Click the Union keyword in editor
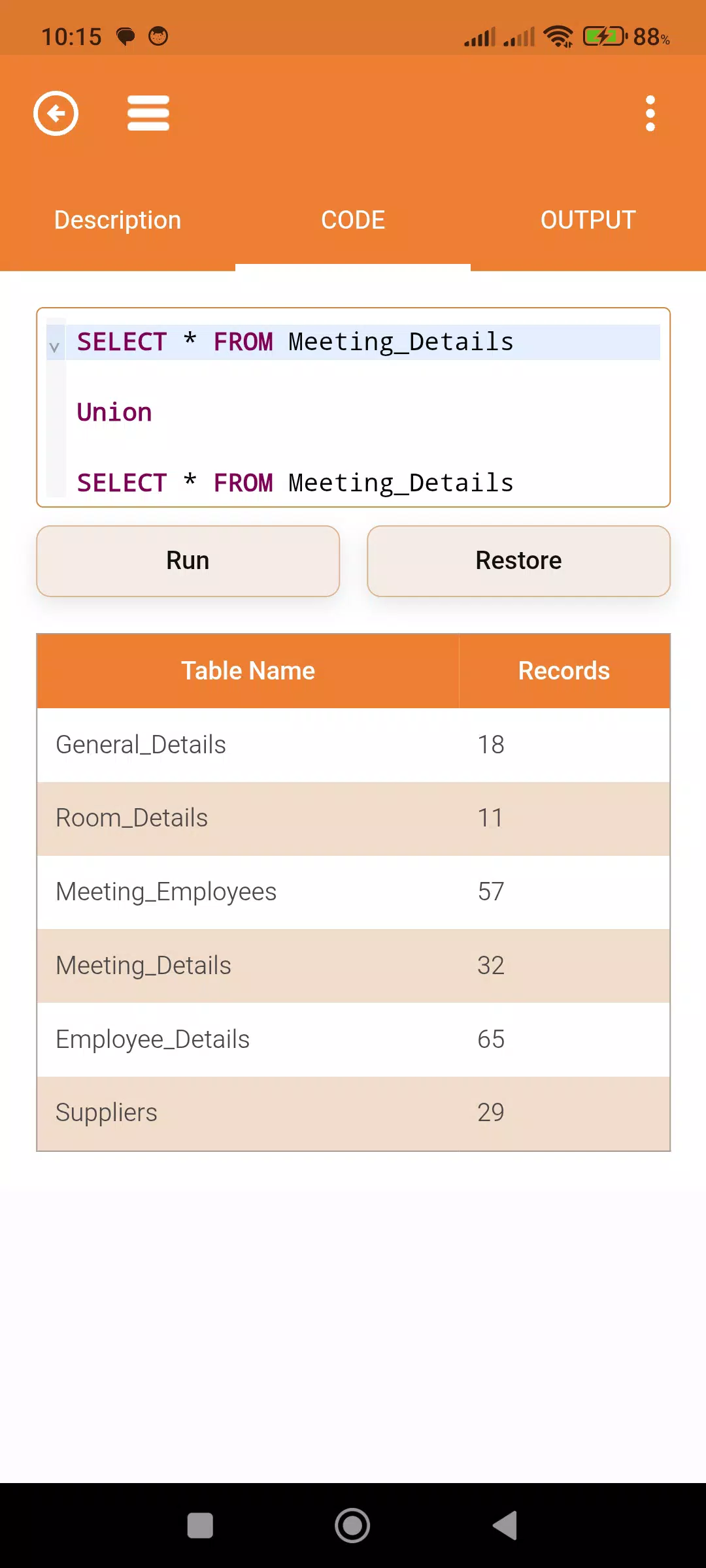Viewport: 706px width, 1568px height. tap(114, 413)
